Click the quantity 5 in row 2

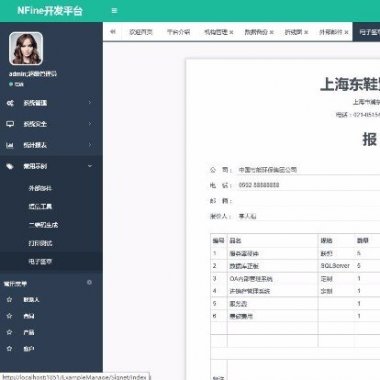point(359,266)
